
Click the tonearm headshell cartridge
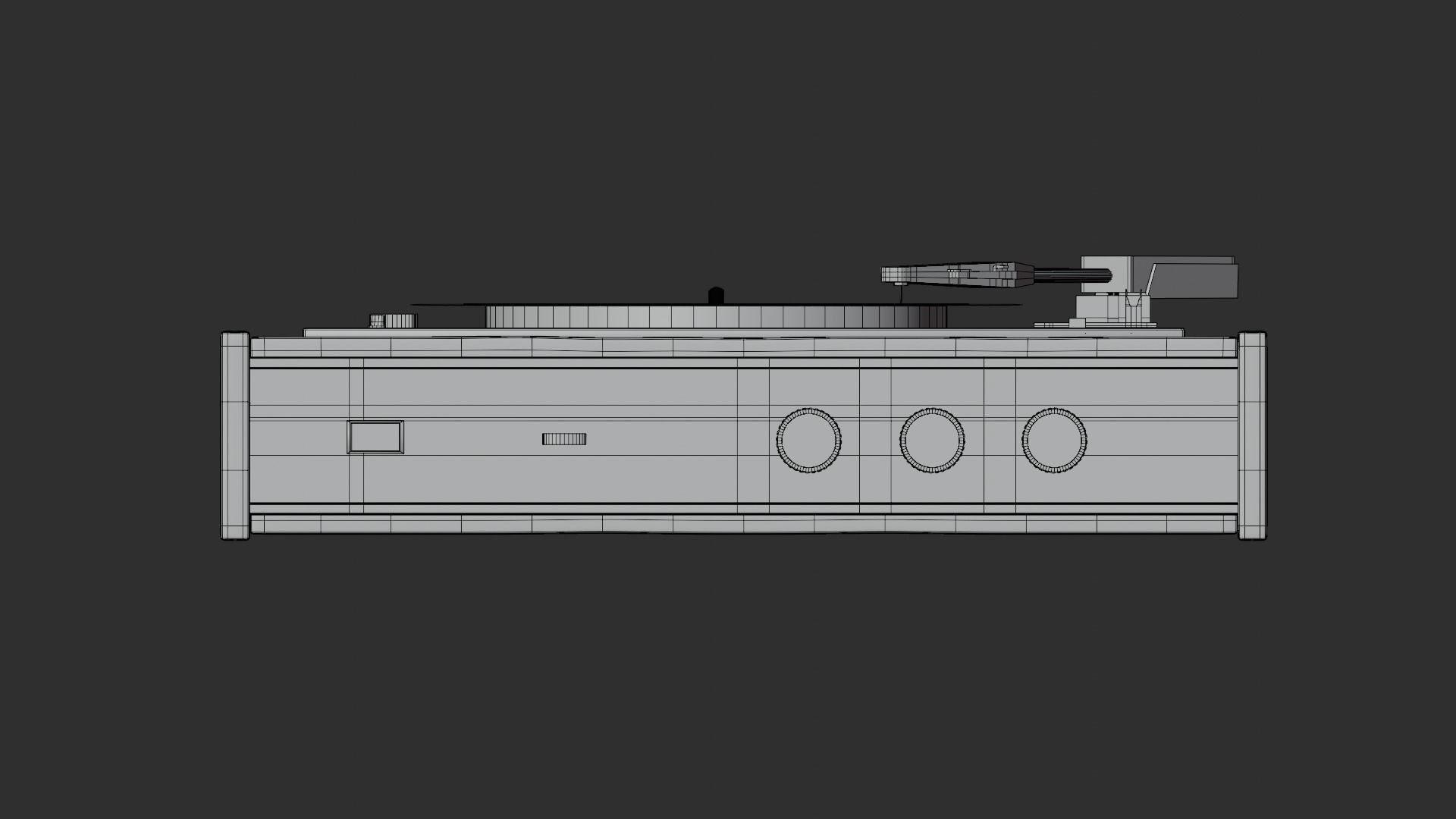coord(955,275)
